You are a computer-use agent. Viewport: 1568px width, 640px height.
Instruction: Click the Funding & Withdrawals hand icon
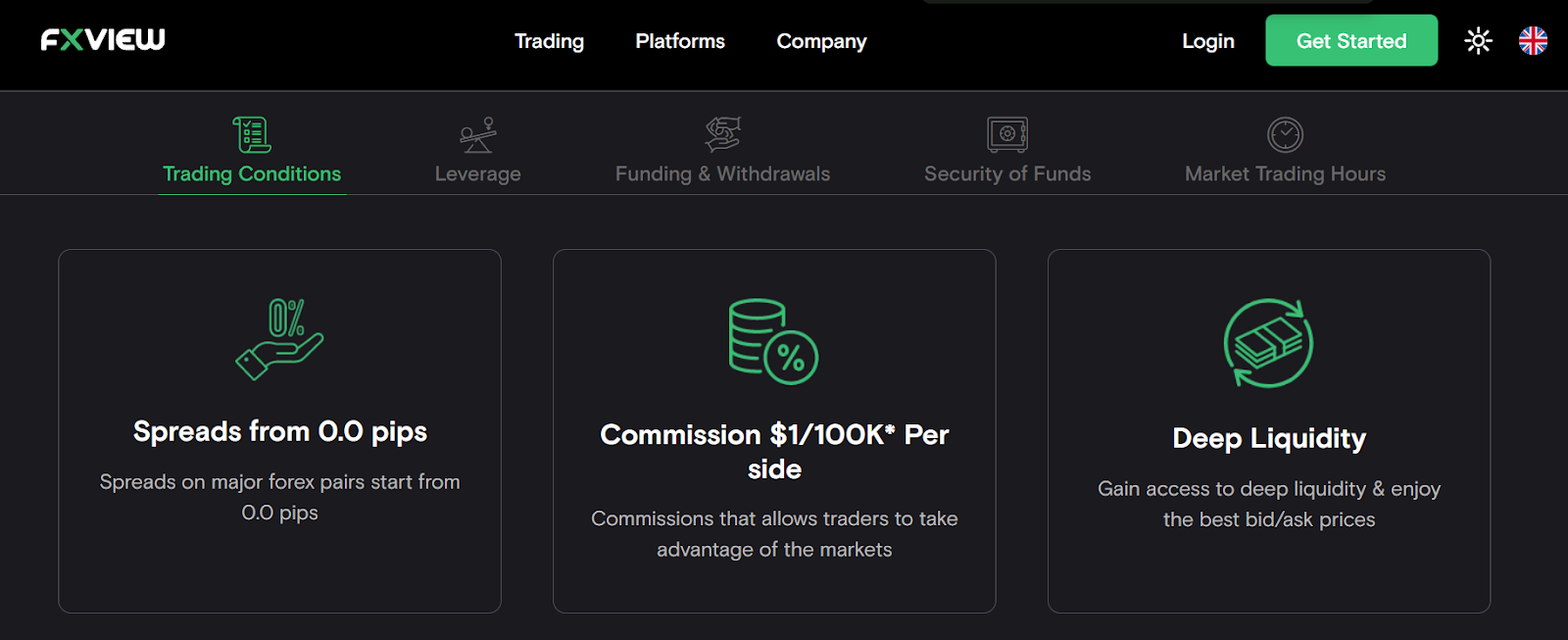pos(723,134)
